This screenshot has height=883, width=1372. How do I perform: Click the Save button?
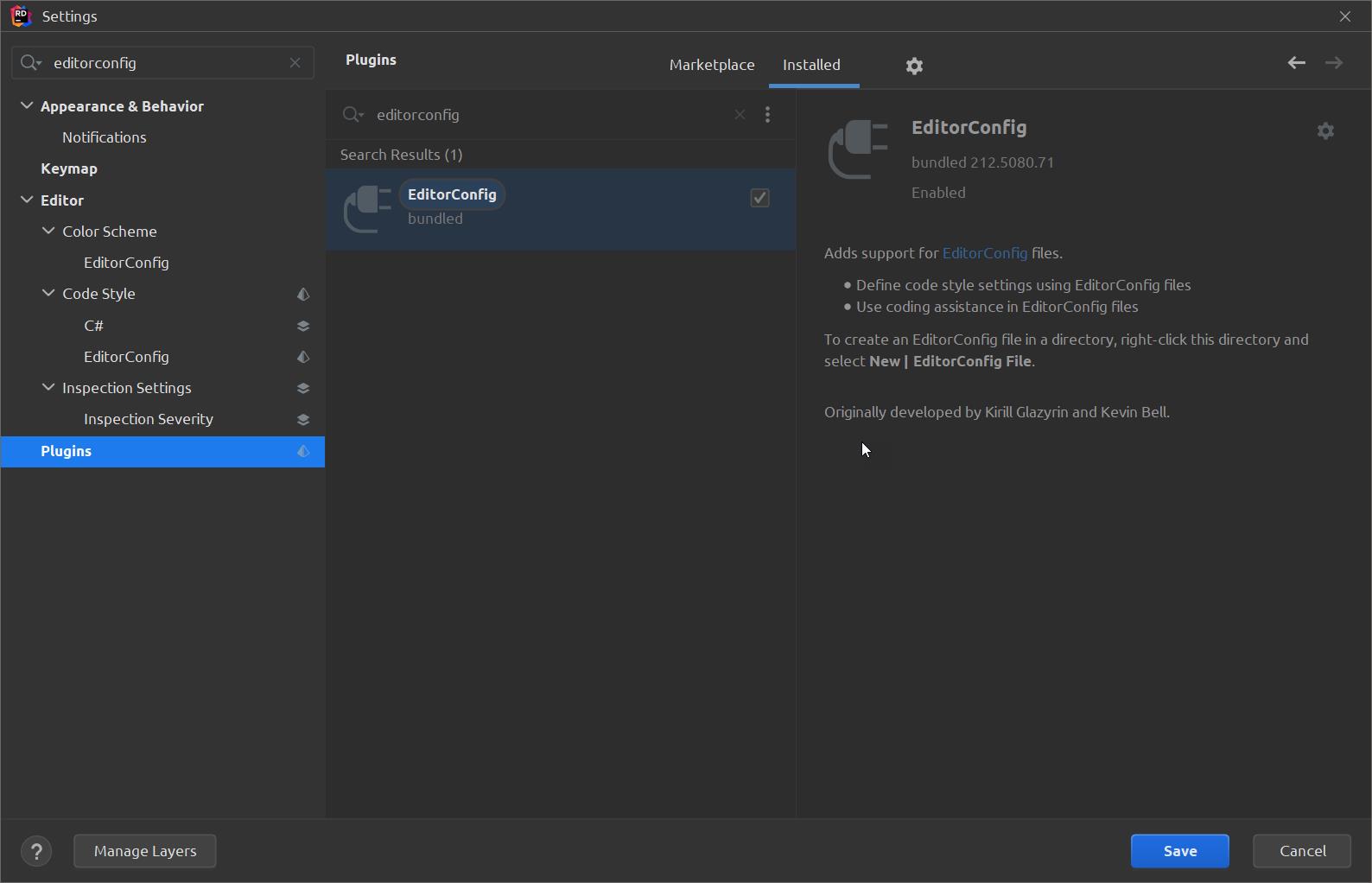pyautogui.click(x=1179, y=851)
